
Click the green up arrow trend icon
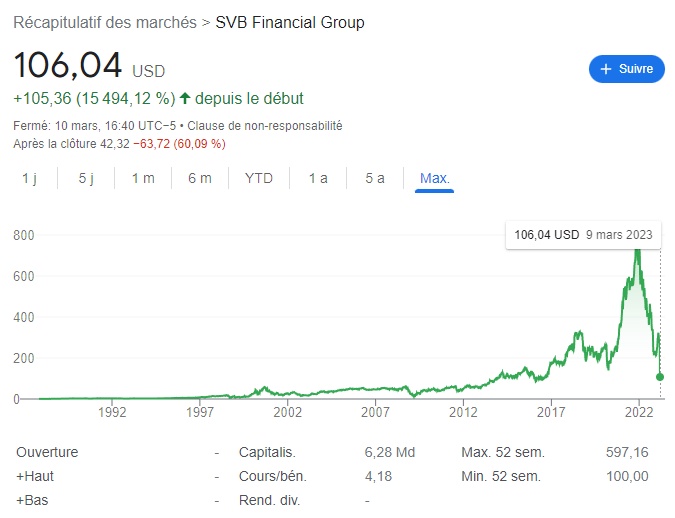(x=185, y=98)
